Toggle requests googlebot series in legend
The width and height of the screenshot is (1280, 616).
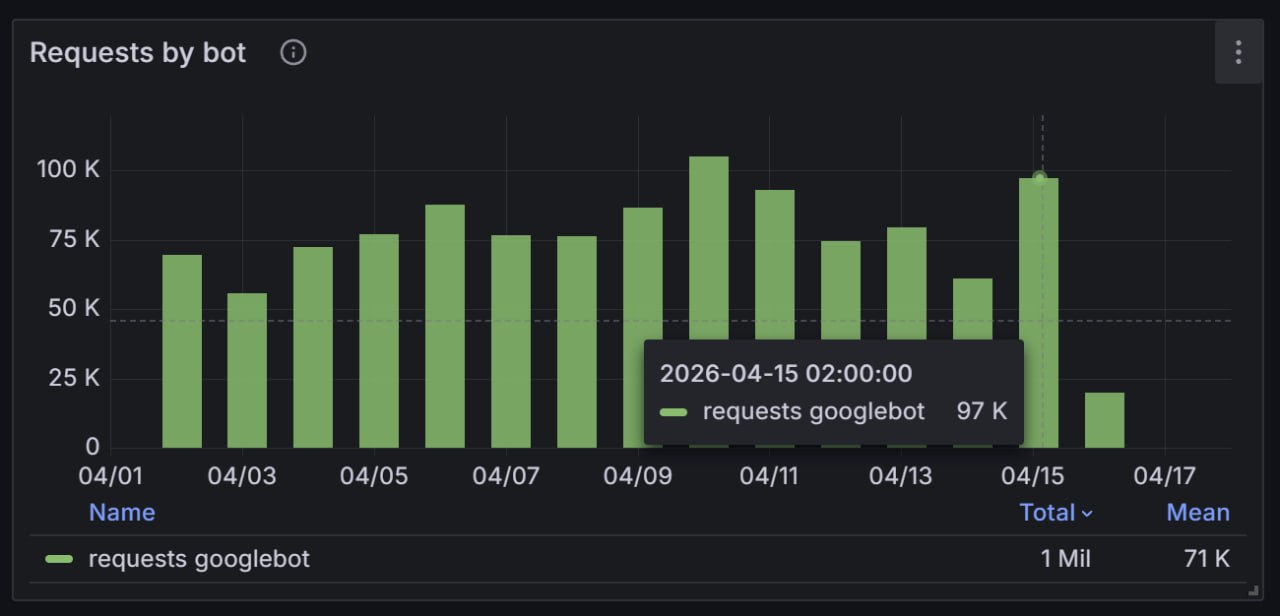(x=199, y=559)
